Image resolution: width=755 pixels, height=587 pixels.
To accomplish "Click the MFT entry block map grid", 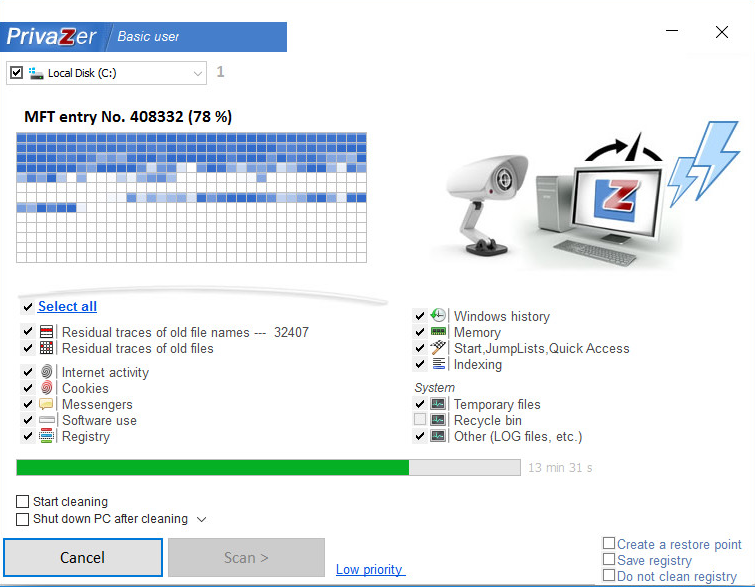I will click(191, 197).
